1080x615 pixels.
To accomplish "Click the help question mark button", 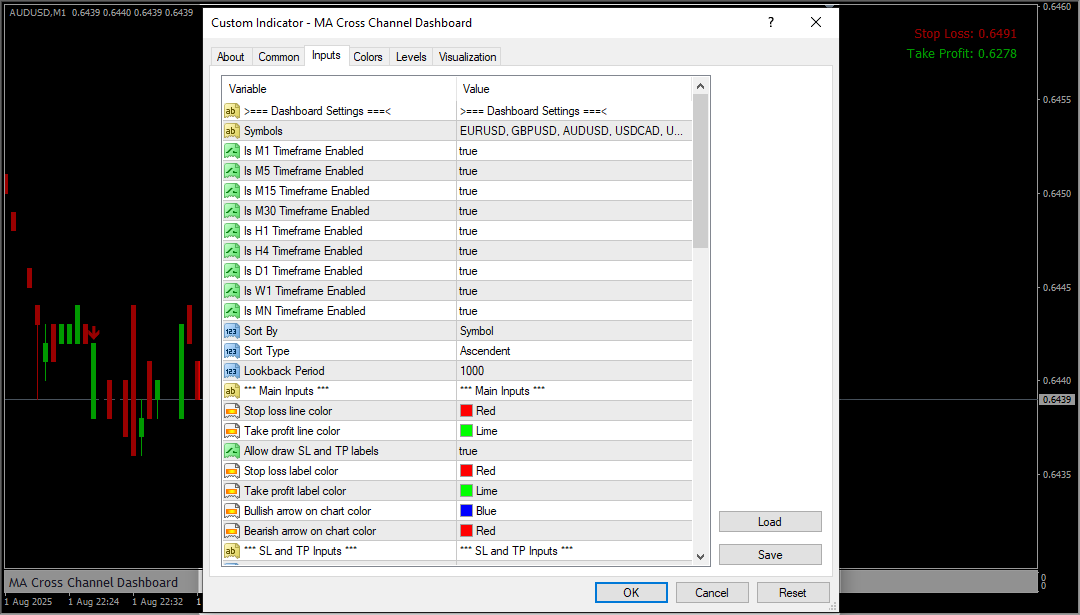I will [x=771, y=22].
